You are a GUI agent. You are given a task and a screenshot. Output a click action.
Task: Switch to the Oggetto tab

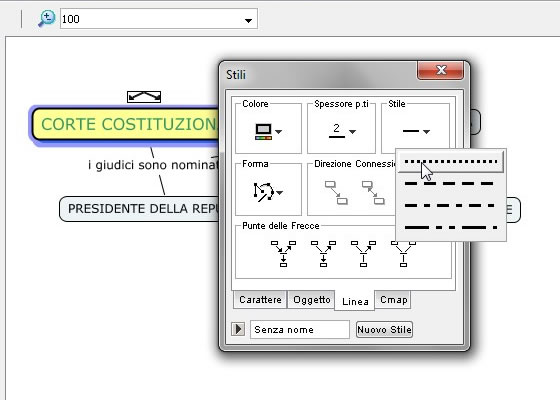(x=311, y=300)
